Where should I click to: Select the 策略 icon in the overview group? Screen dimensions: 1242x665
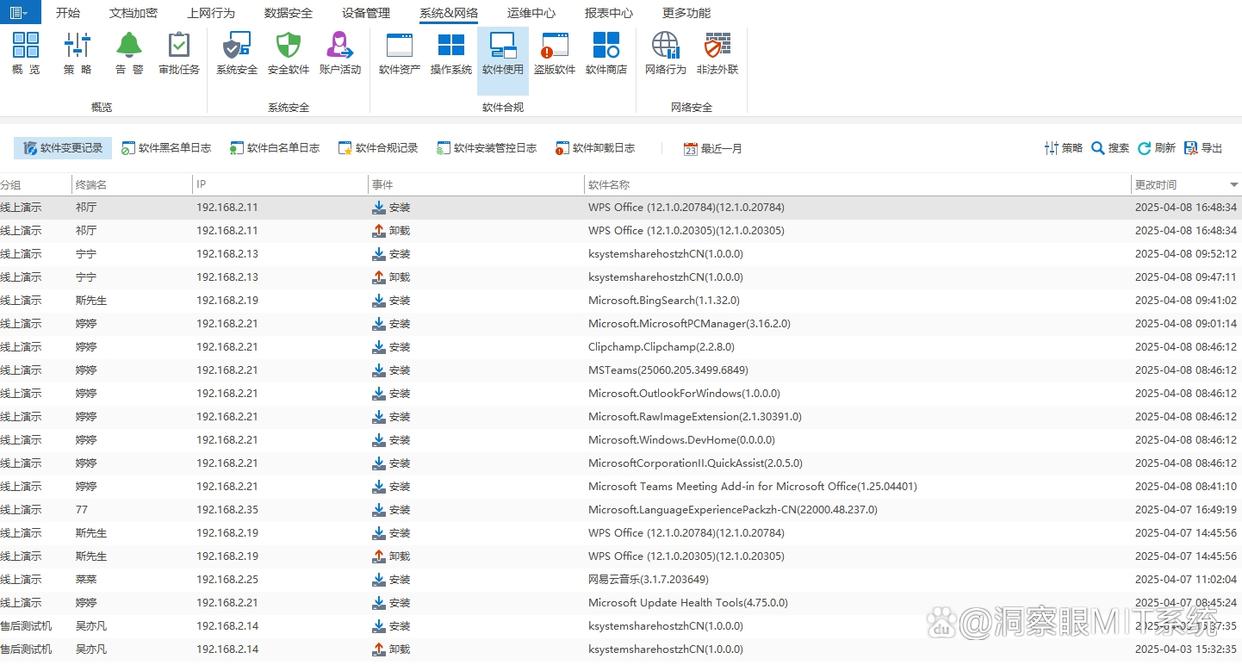78,55
